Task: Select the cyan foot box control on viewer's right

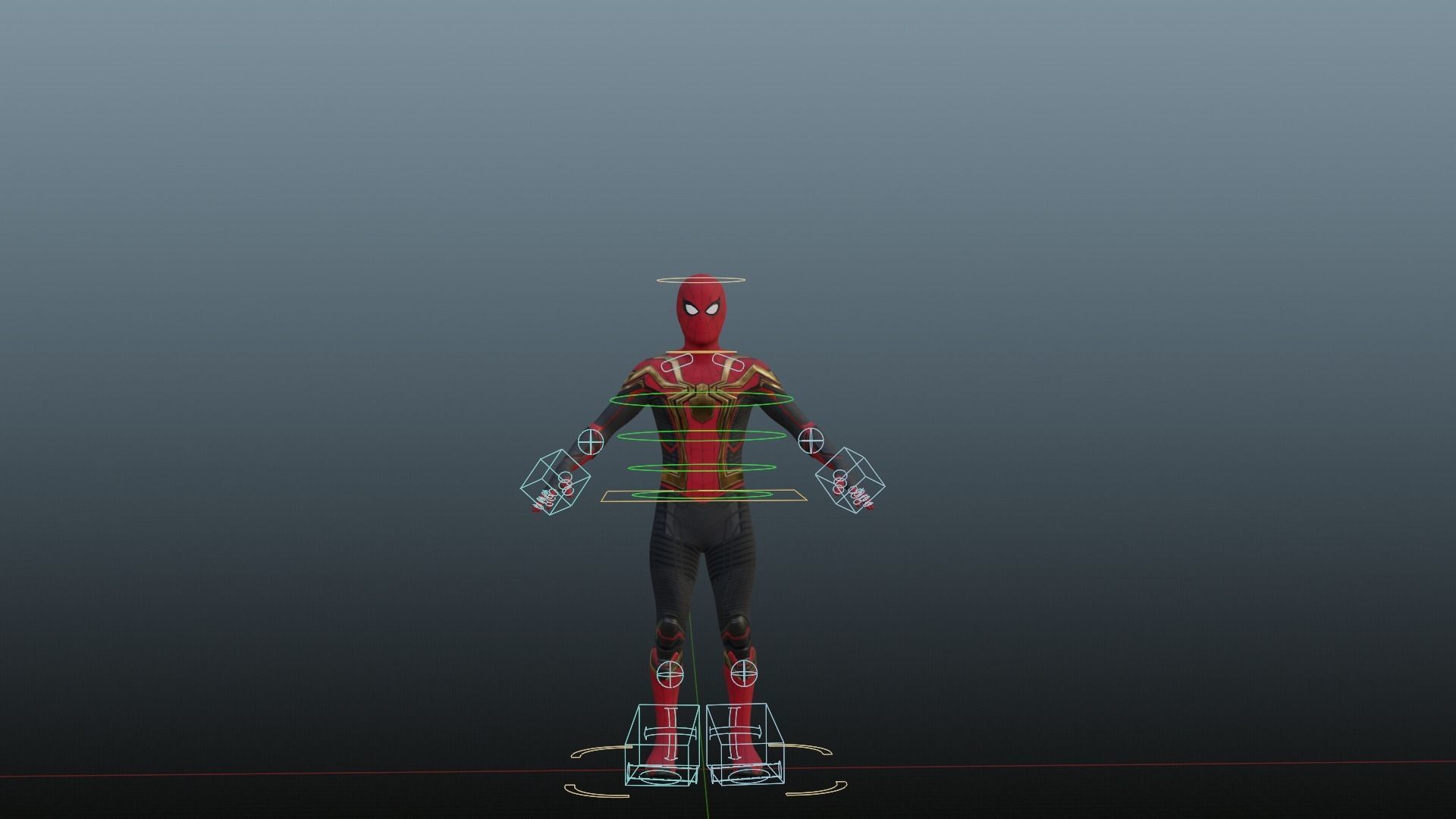Action: (745, 744)
